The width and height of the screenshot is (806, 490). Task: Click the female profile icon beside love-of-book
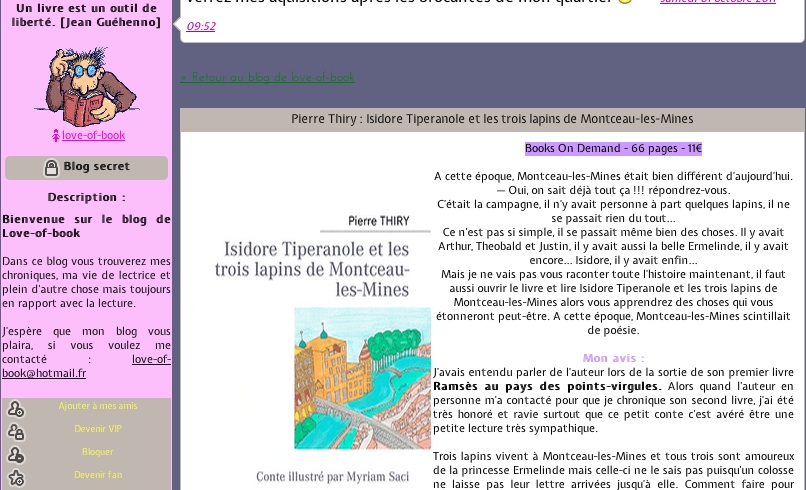(x=56, y=136)
